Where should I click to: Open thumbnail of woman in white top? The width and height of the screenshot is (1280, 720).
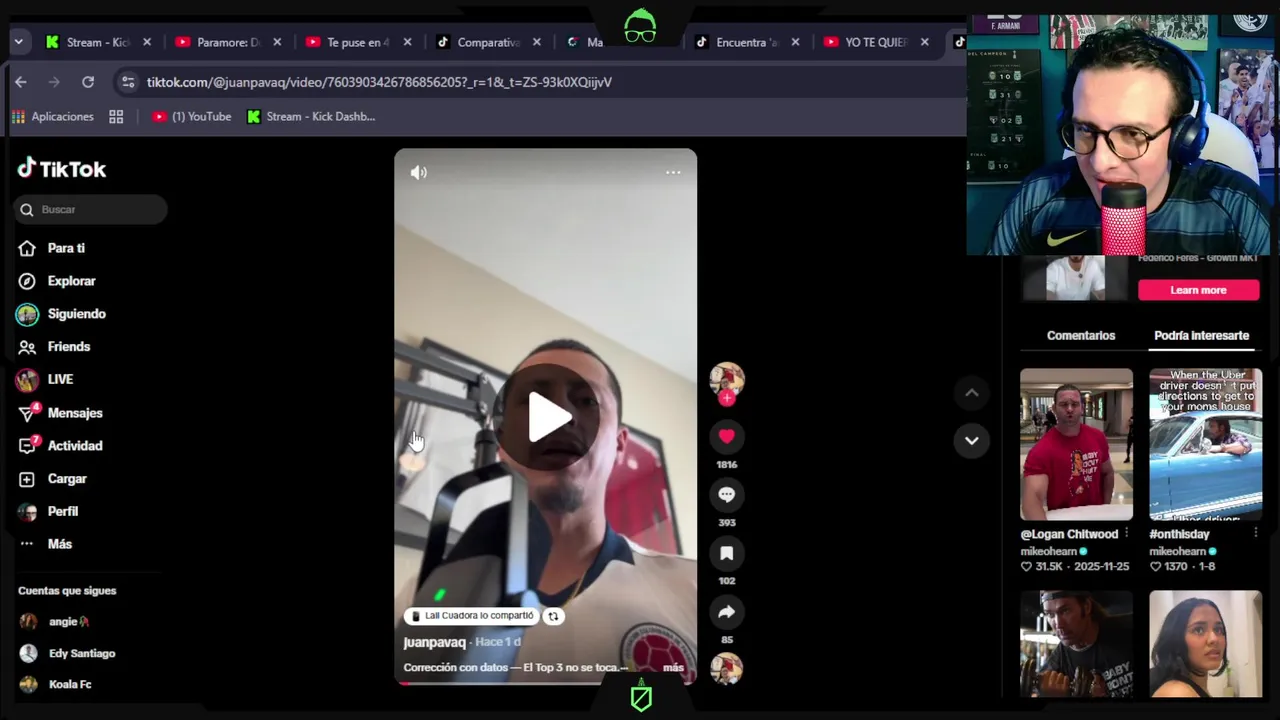coord(1205,643)
